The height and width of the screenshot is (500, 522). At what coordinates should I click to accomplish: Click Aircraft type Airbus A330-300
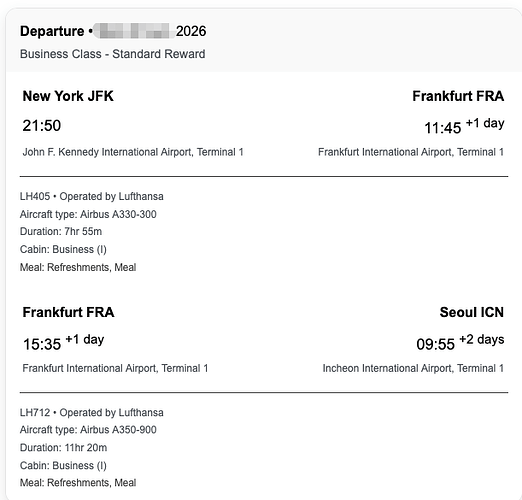click(x=88, y=214)
